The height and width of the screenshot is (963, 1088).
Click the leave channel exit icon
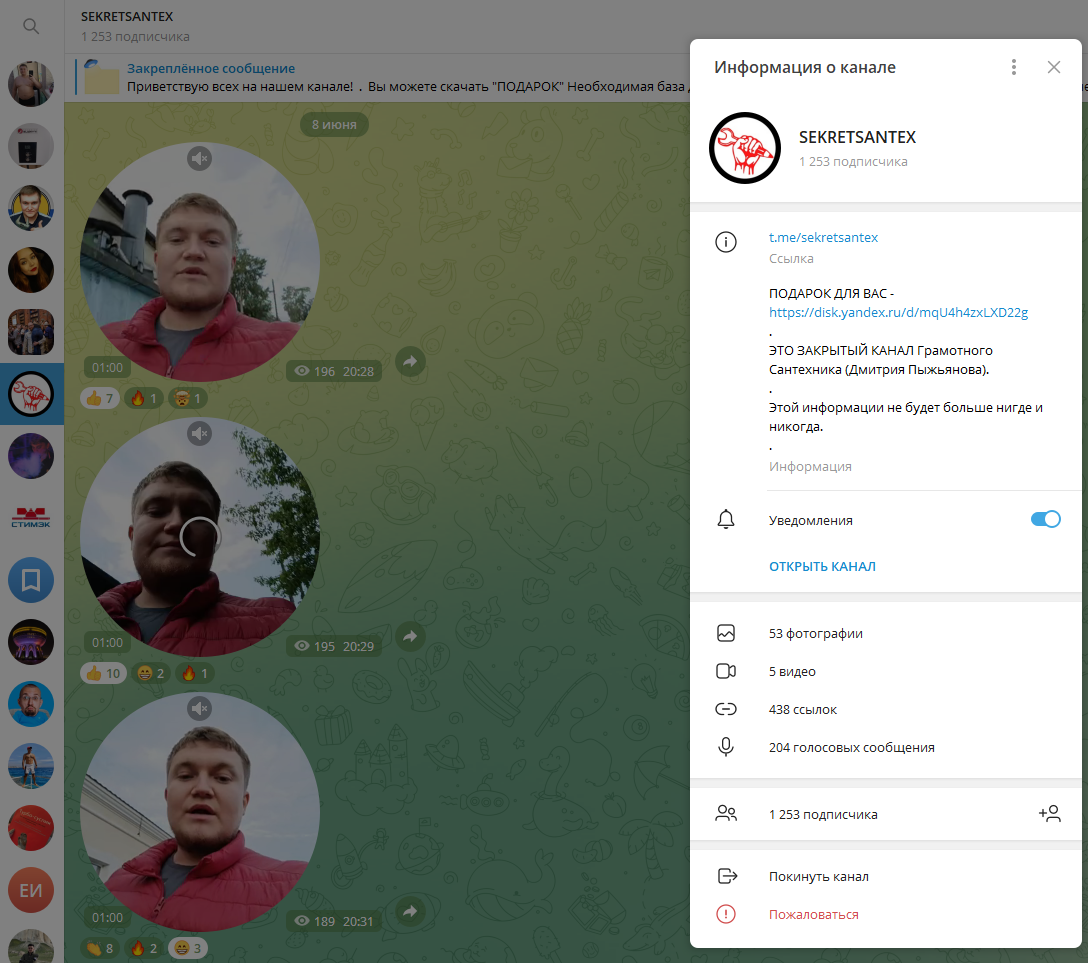726,876
